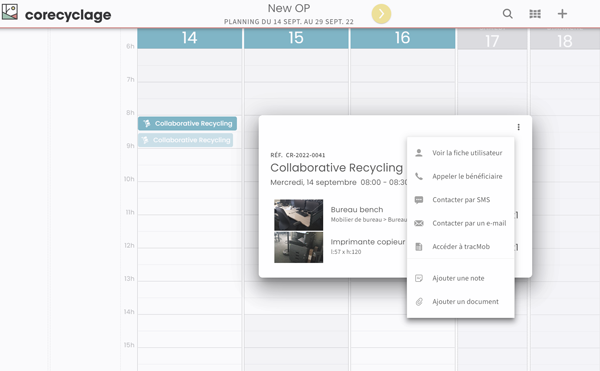
Task: Click the phone icon in menu
Action: [x=419, y=176]
